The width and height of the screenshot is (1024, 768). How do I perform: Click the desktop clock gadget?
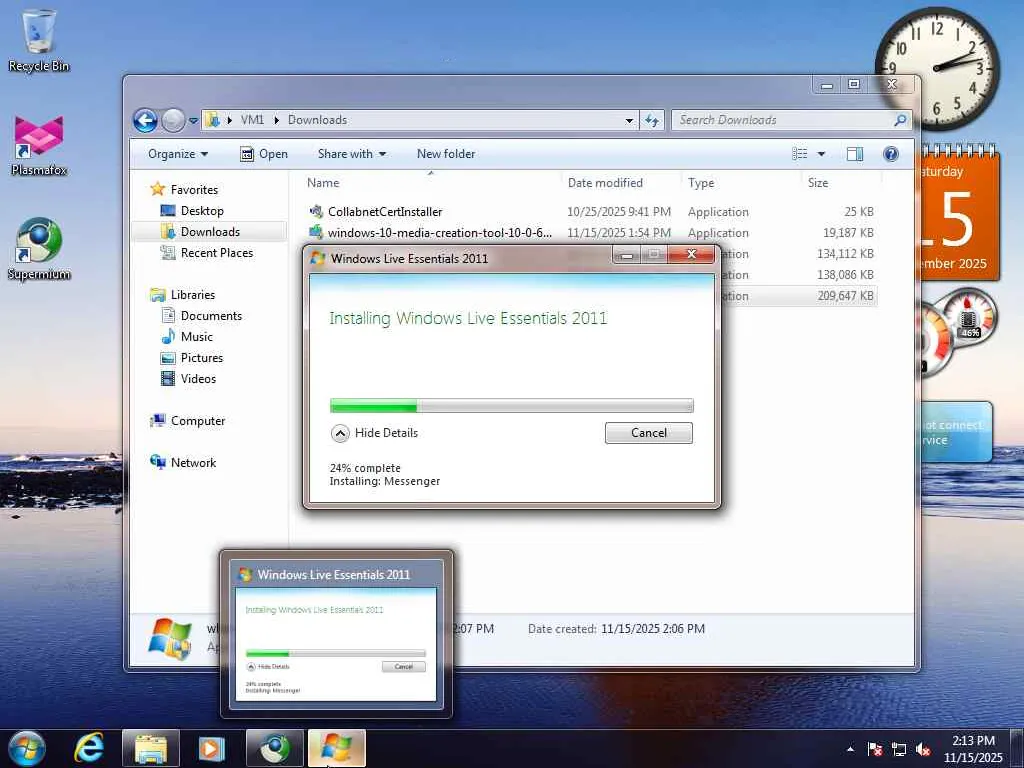pos(937,69)
